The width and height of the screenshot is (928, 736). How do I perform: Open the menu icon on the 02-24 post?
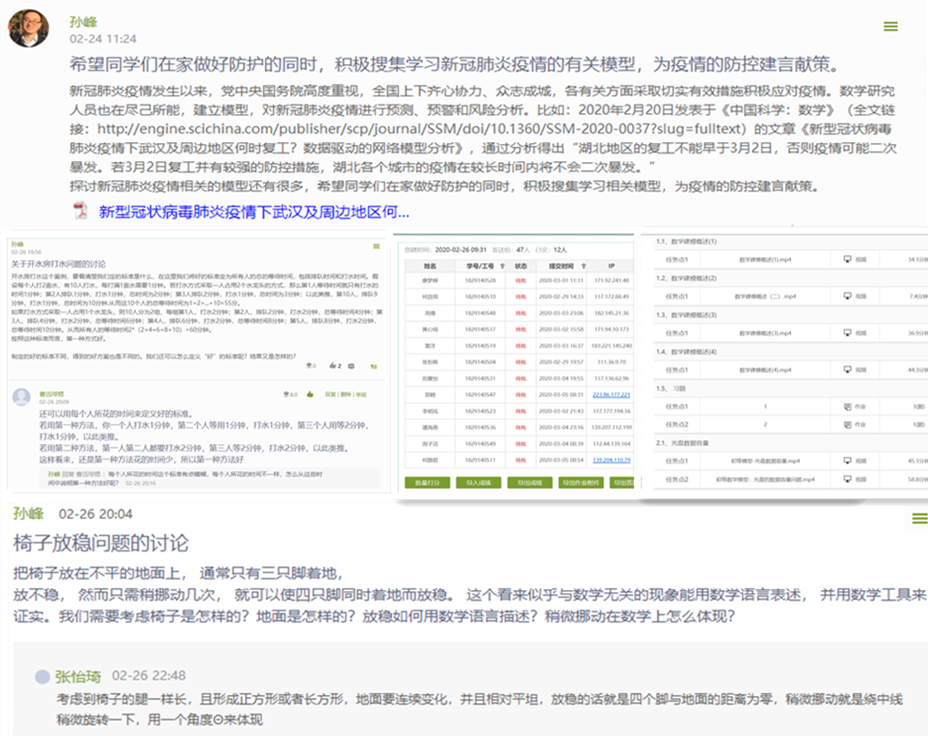pyautogui.click(x=890, y=26)
